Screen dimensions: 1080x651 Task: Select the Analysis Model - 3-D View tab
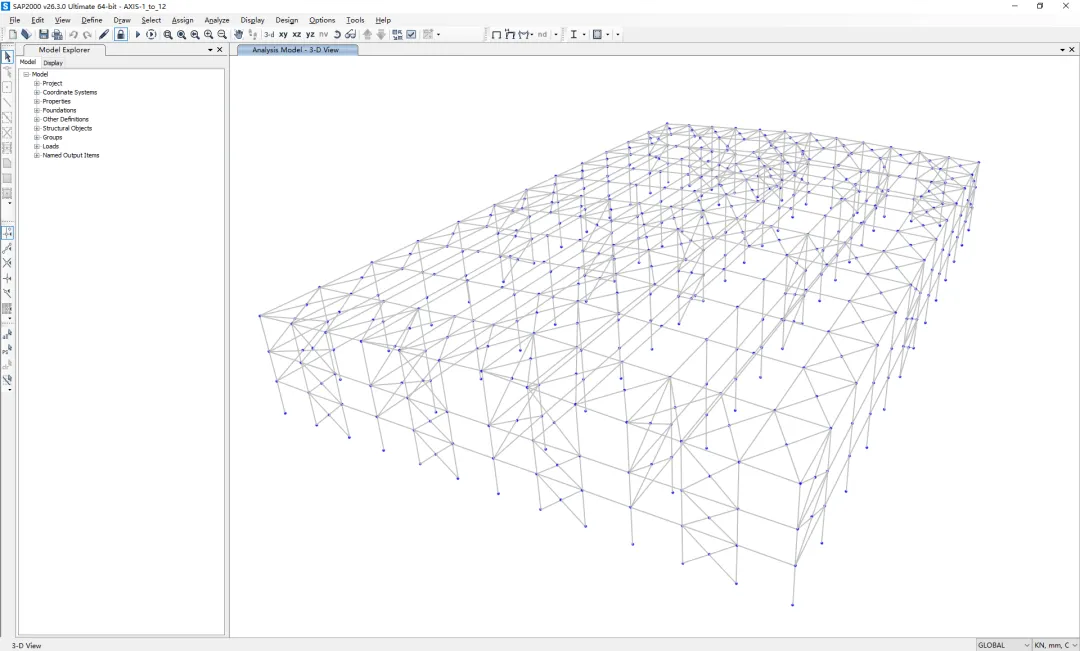[296, 49]
